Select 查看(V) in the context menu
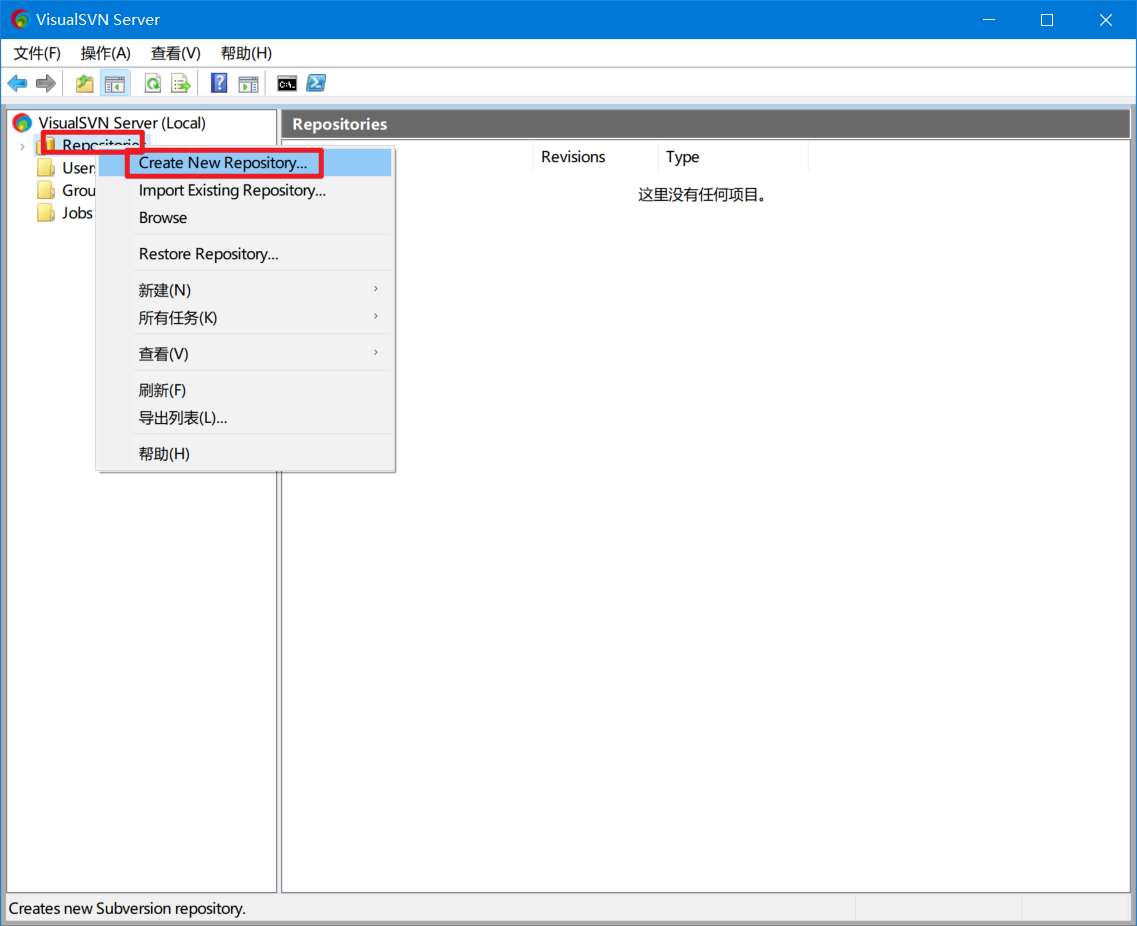Screen dimensions: 1137x926 [245, 354]
